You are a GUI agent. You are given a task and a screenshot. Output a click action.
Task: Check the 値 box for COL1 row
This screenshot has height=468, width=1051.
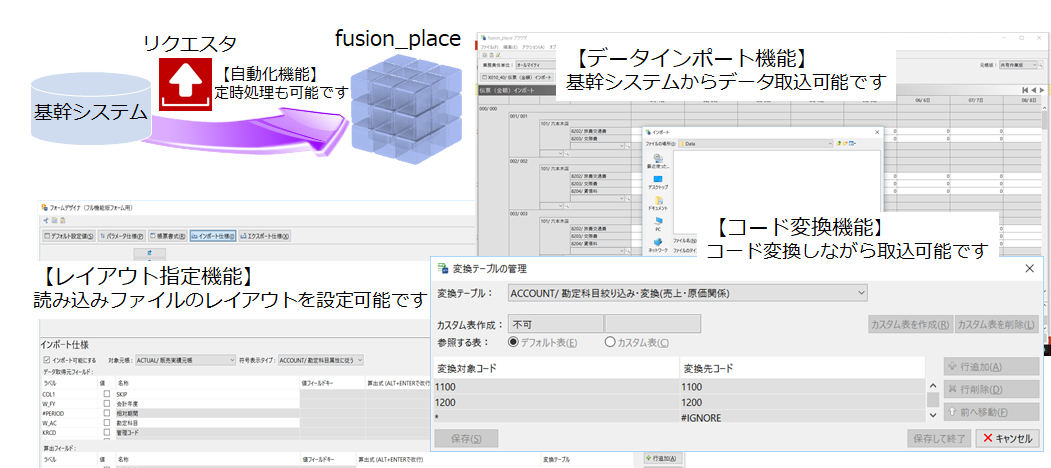pos(106,394)
